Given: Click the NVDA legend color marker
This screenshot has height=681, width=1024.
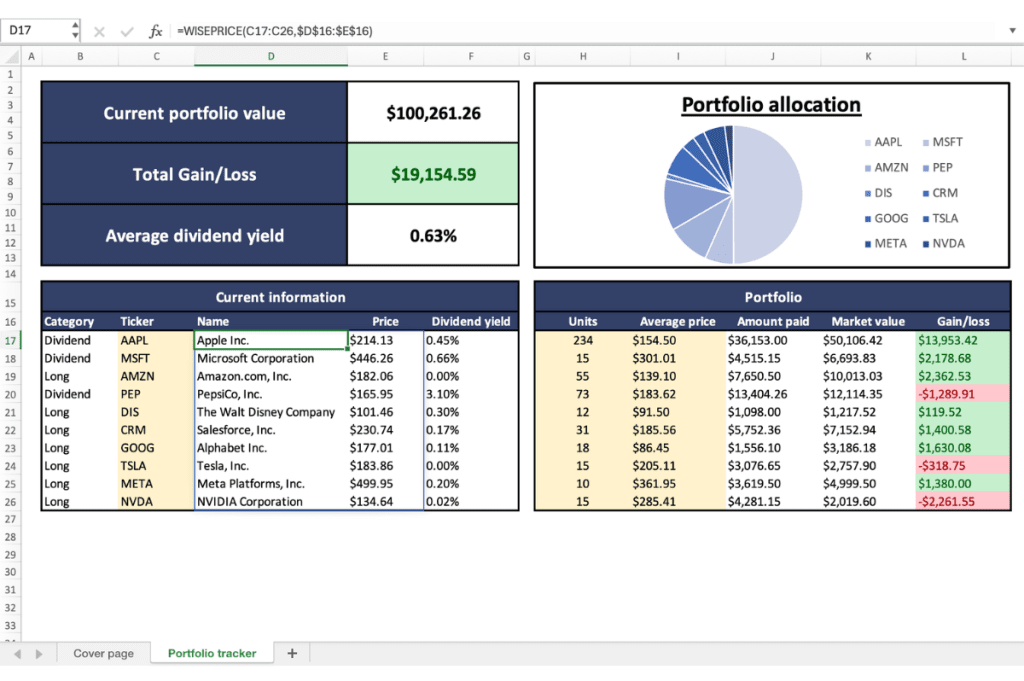Looking at the screenshot, I should click(925, 244).
